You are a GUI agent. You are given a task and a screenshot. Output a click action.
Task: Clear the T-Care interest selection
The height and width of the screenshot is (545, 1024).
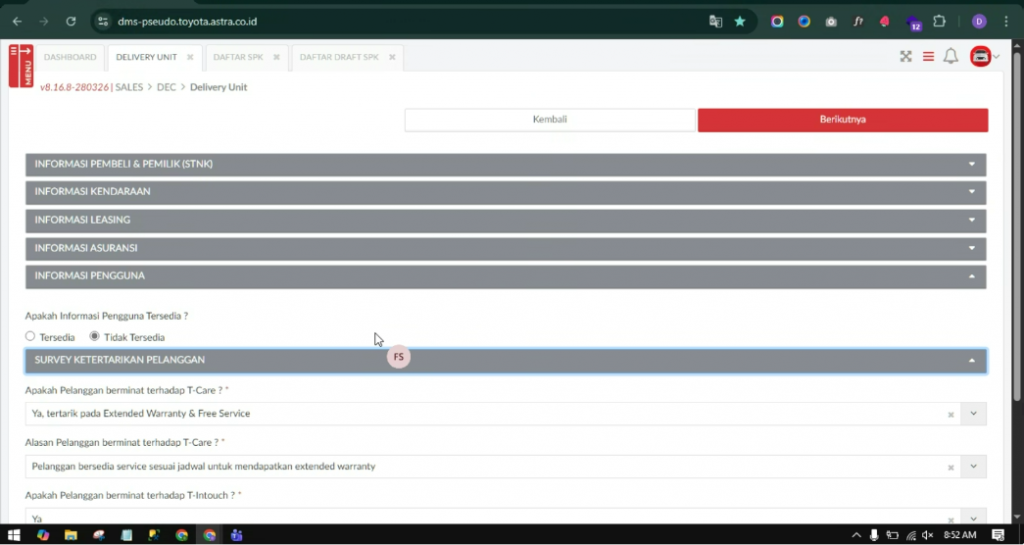[951, 414]
